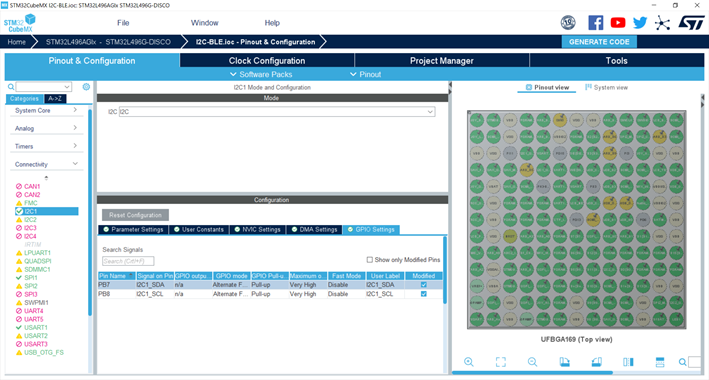Click the horizontal scrollbar under the pinout view
The image size is (709, 380).
click(532, 373)
